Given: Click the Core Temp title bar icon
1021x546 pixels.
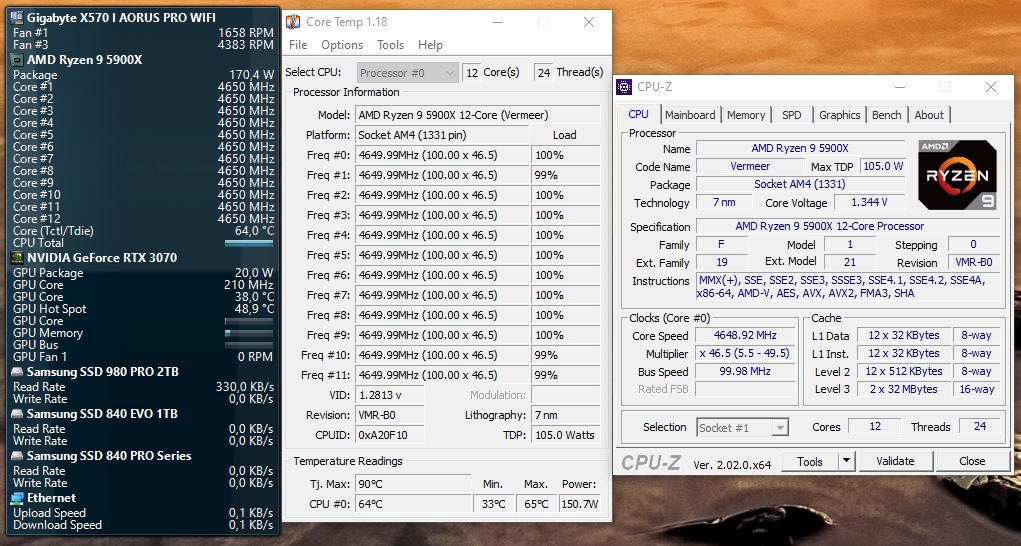Looking at the screenshot, I should [294, 22].
